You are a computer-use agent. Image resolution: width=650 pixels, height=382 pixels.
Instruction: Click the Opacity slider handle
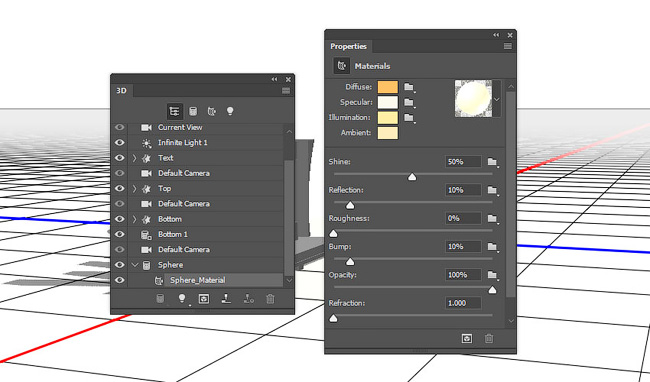pos(492,290)
